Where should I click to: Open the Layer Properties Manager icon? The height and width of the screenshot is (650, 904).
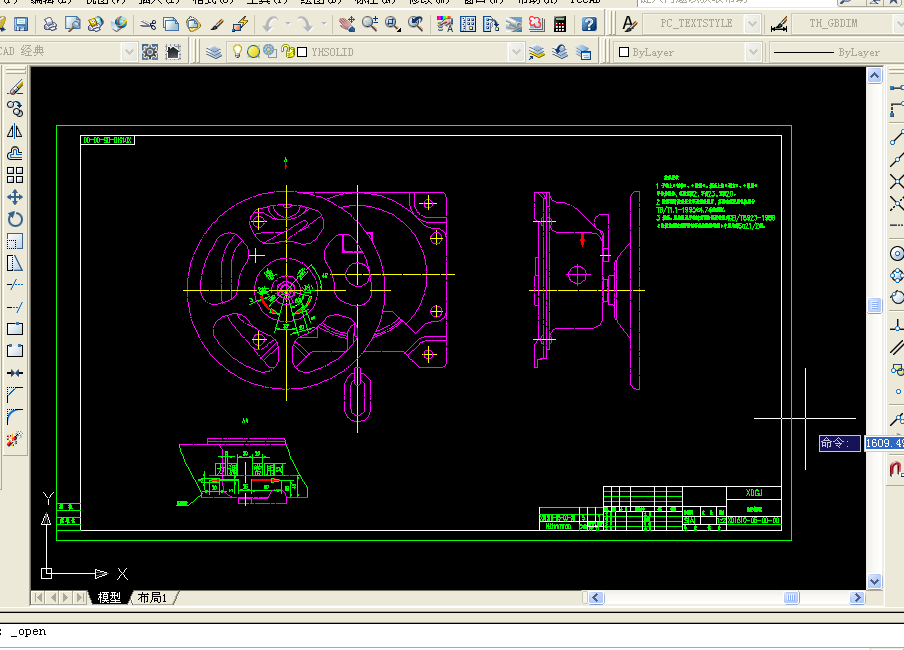click(x=214, y=52)
